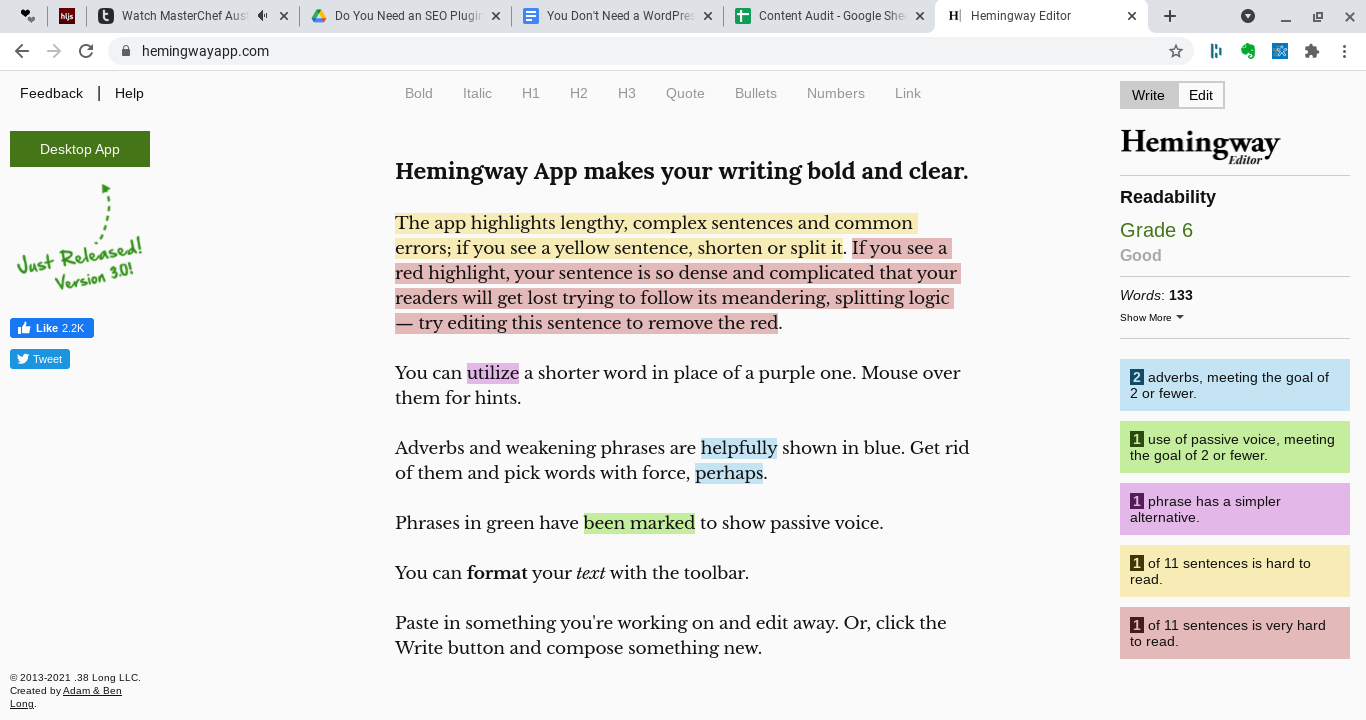Mute the MasterChef tab audio icon
Viewport: 1366px width, 720px height.
[x=263, y=16]
